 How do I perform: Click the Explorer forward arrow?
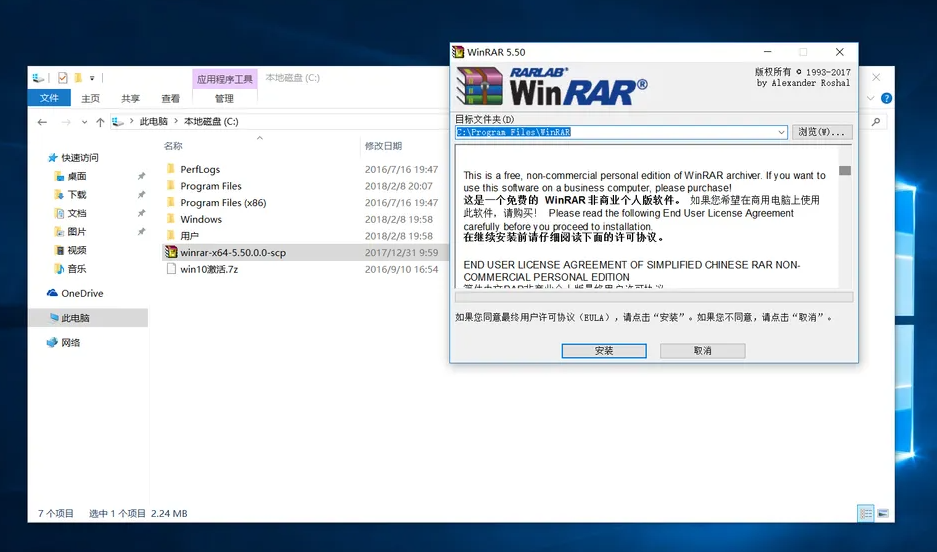tap(66, 122)
